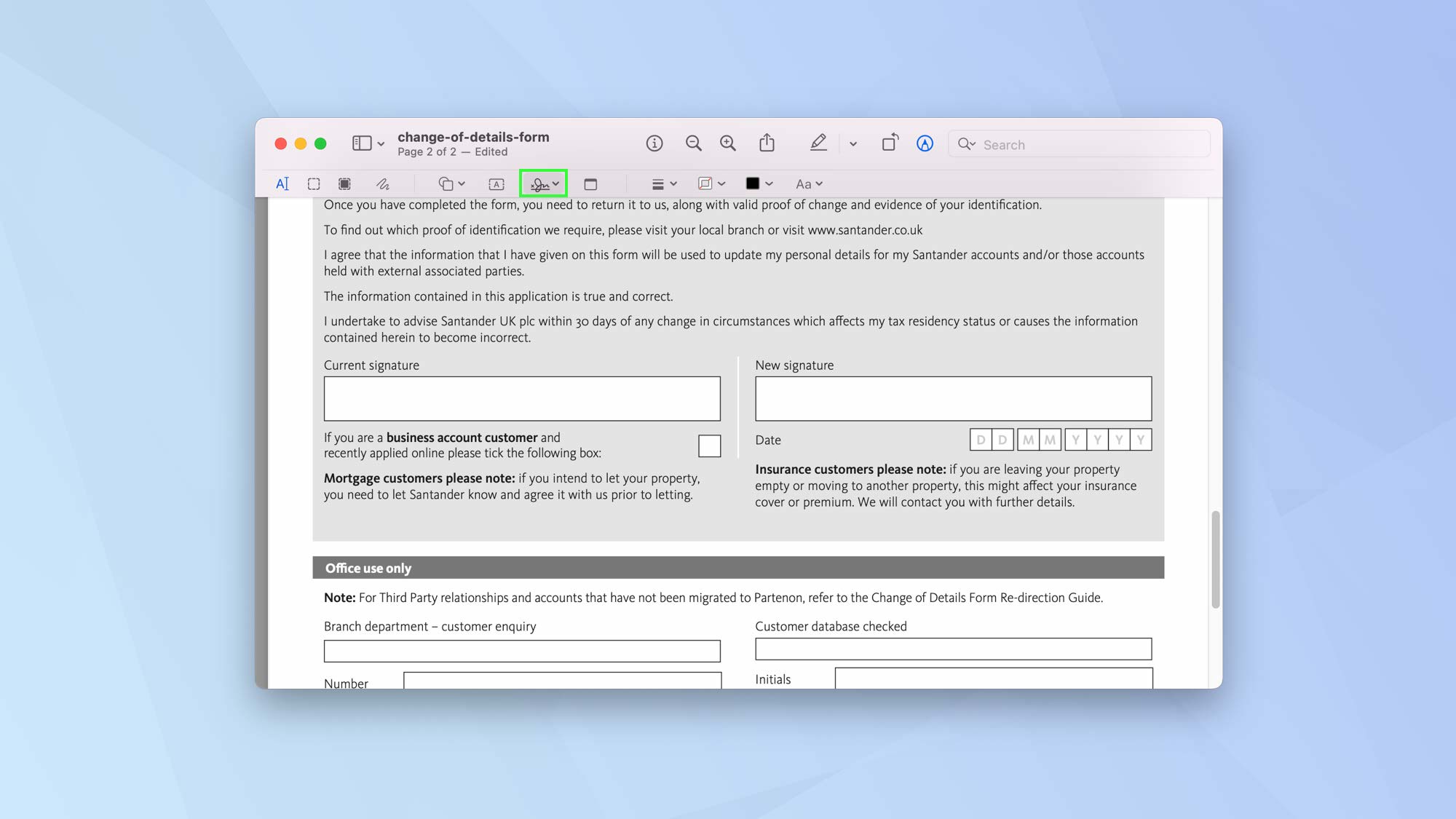The image size is (1456, 819).
Task: Expand the highlight color chevron next to the pencil
Action: pos(852,143)
